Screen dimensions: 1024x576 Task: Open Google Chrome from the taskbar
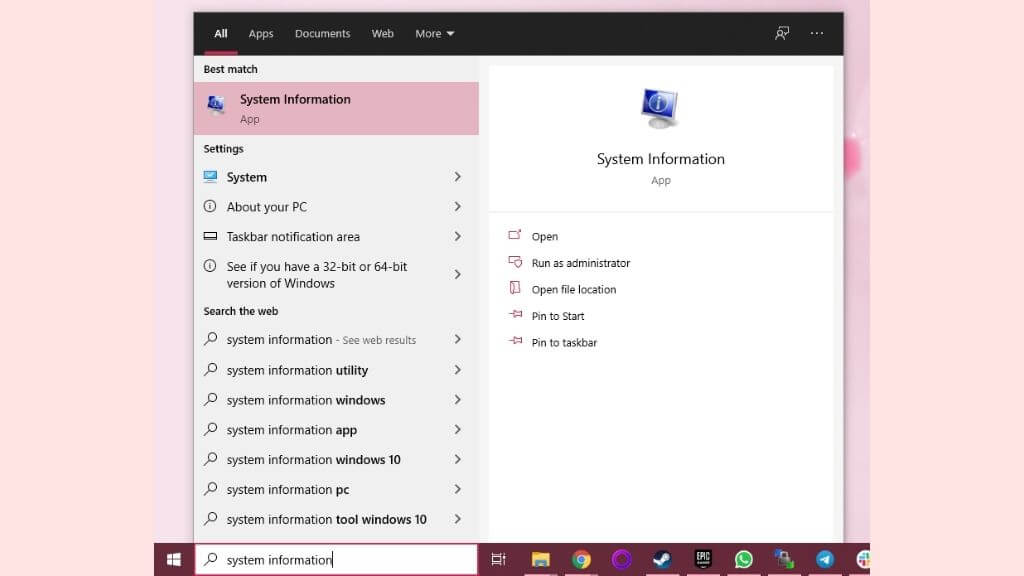[581, 560]
